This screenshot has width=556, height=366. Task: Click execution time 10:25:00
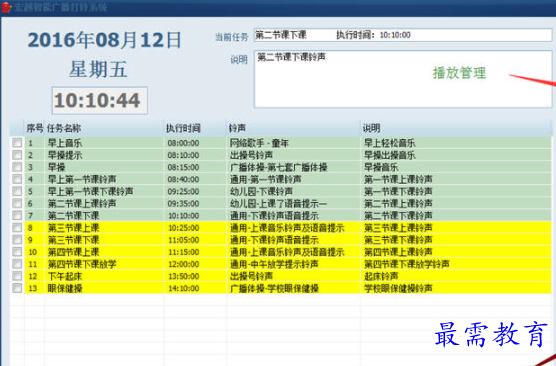click(183, 228)
